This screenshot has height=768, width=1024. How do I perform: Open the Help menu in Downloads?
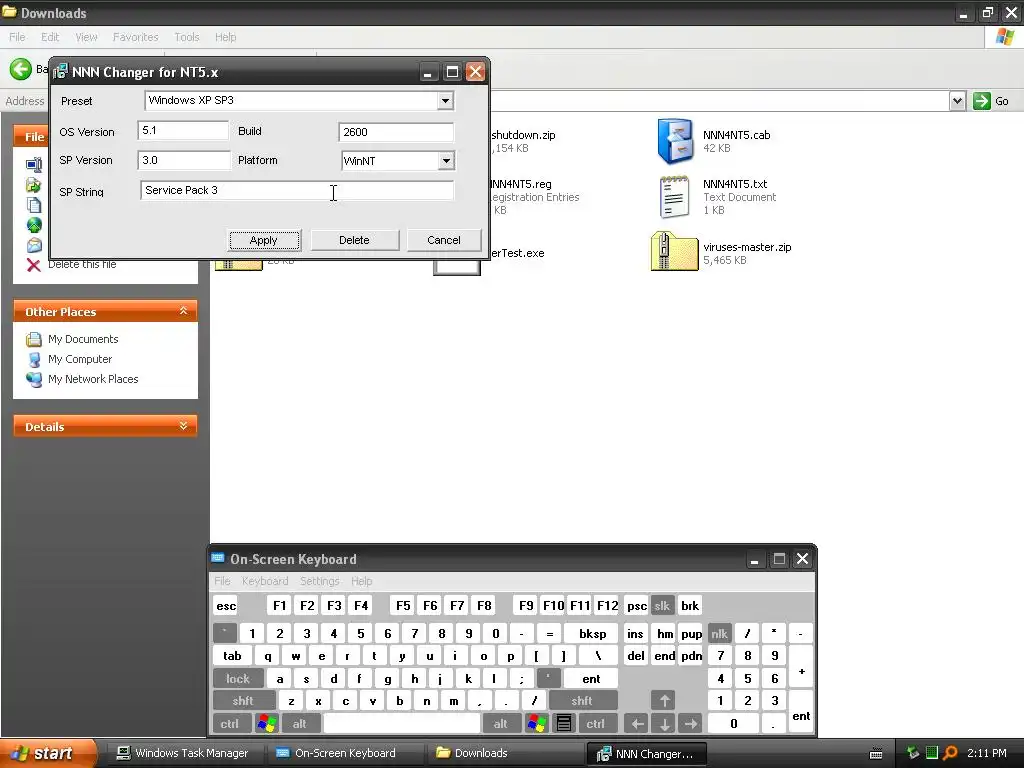click(x=225, y=37)
